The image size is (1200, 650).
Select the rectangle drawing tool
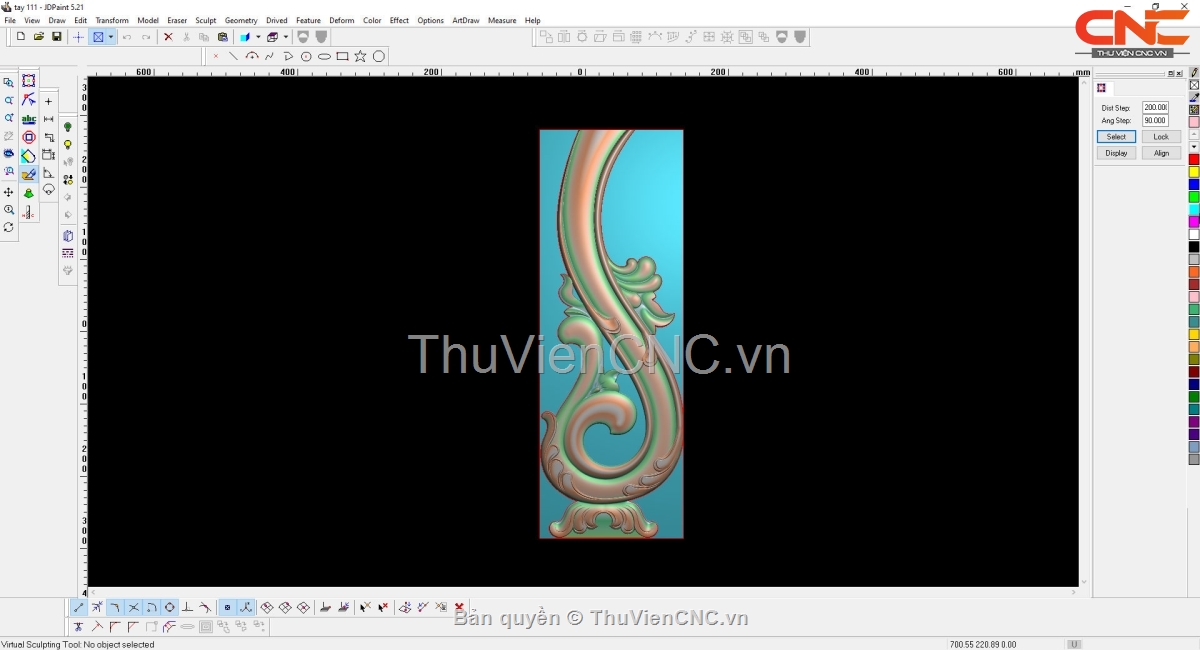click(342, 57)
